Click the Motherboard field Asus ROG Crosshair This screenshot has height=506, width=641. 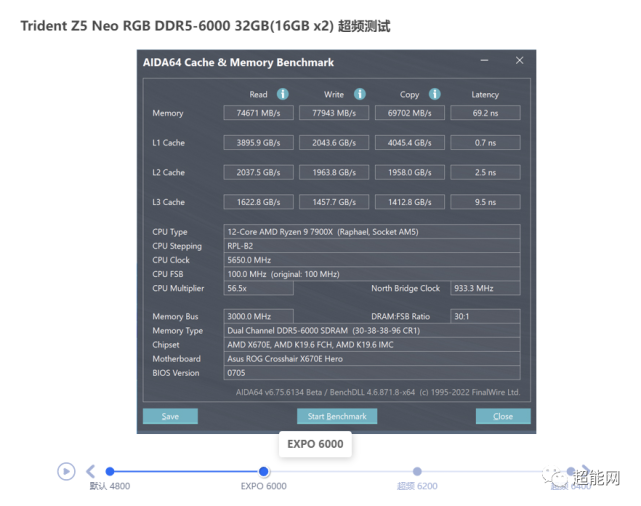tap(372, 358)
